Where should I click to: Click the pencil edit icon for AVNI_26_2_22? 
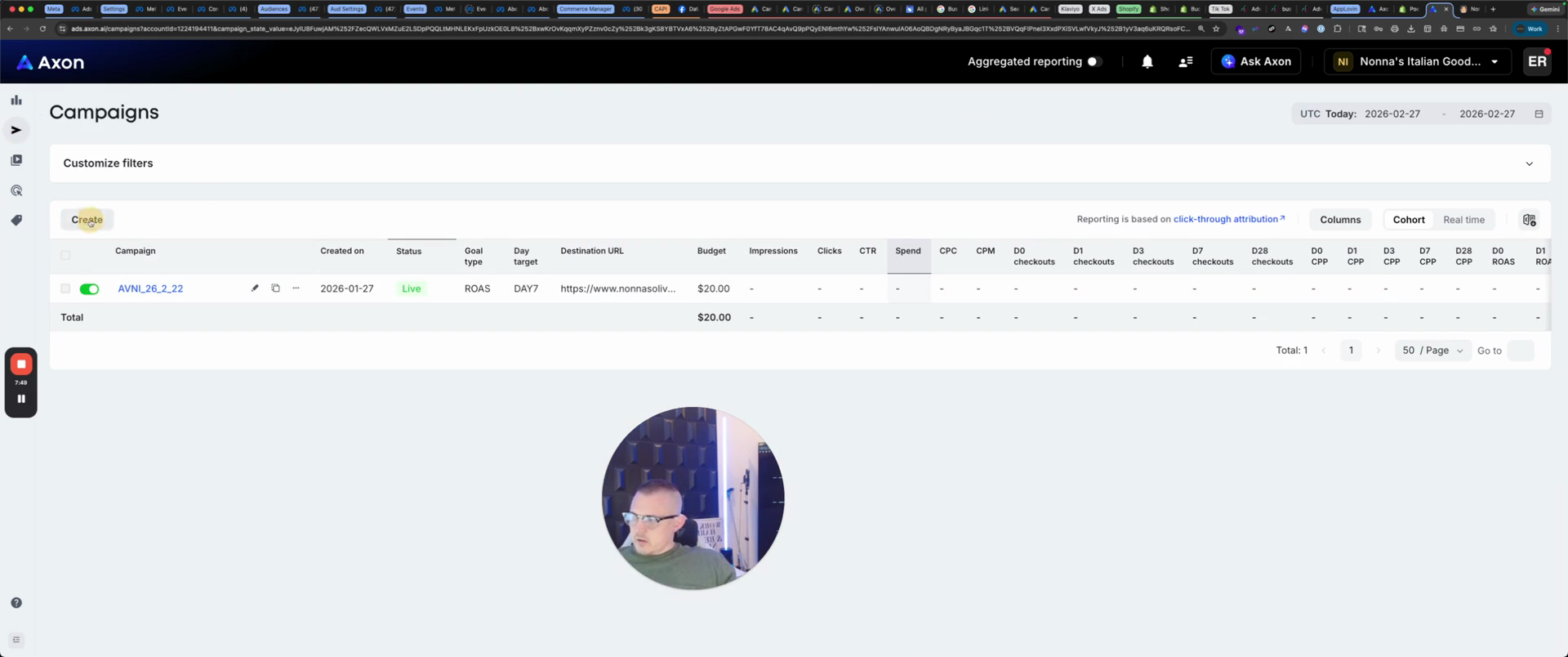[x=255, y=288]
